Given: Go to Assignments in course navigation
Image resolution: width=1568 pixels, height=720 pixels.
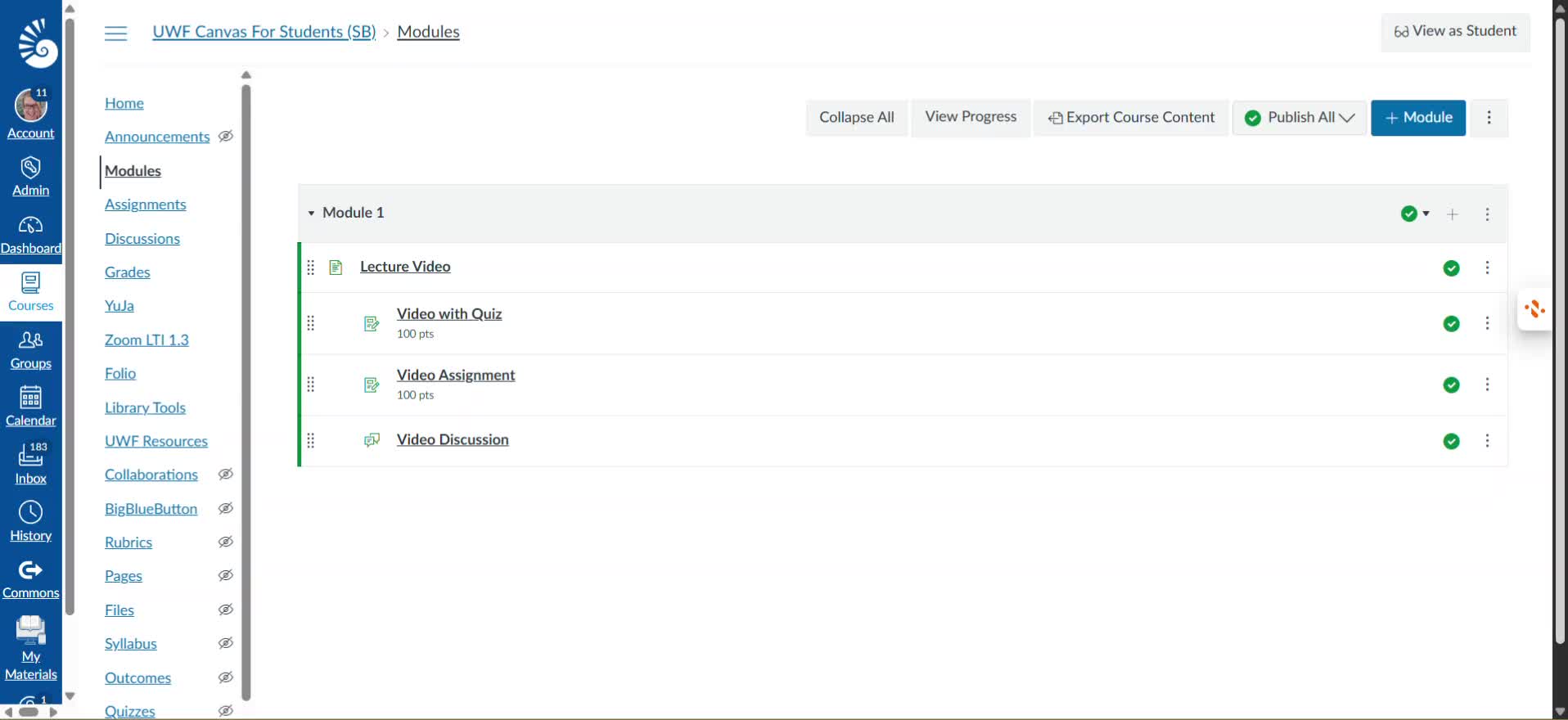Looking at the screenshot, I should coord(145,205).
